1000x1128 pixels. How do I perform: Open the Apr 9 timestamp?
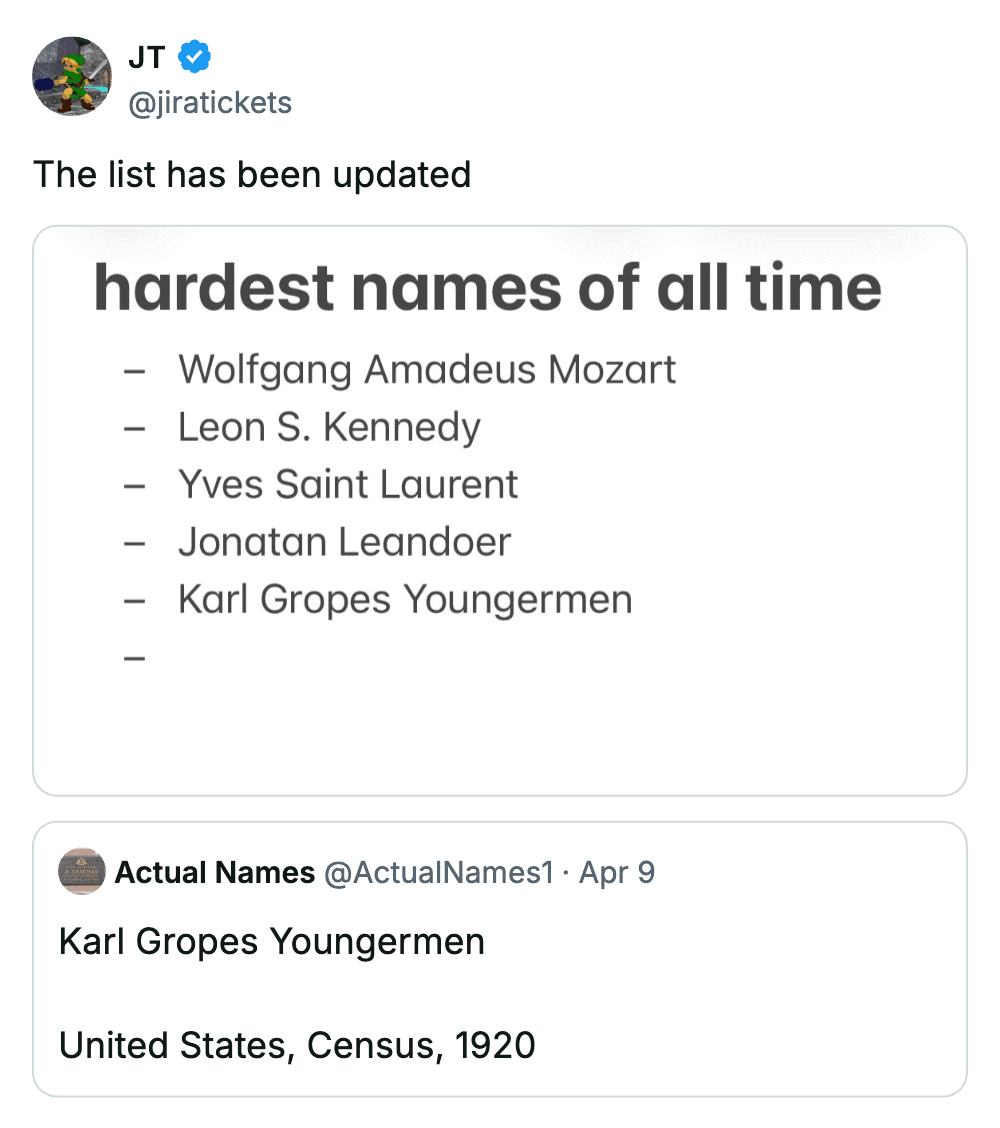pyautogui.click(x=617, y=873)
